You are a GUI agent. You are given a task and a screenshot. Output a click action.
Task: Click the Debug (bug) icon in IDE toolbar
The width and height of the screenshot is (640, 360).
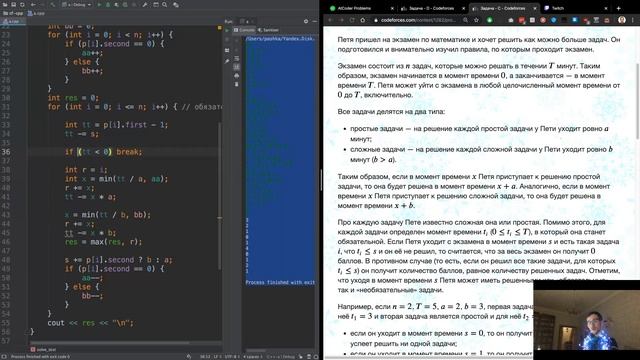click(108, 5)
